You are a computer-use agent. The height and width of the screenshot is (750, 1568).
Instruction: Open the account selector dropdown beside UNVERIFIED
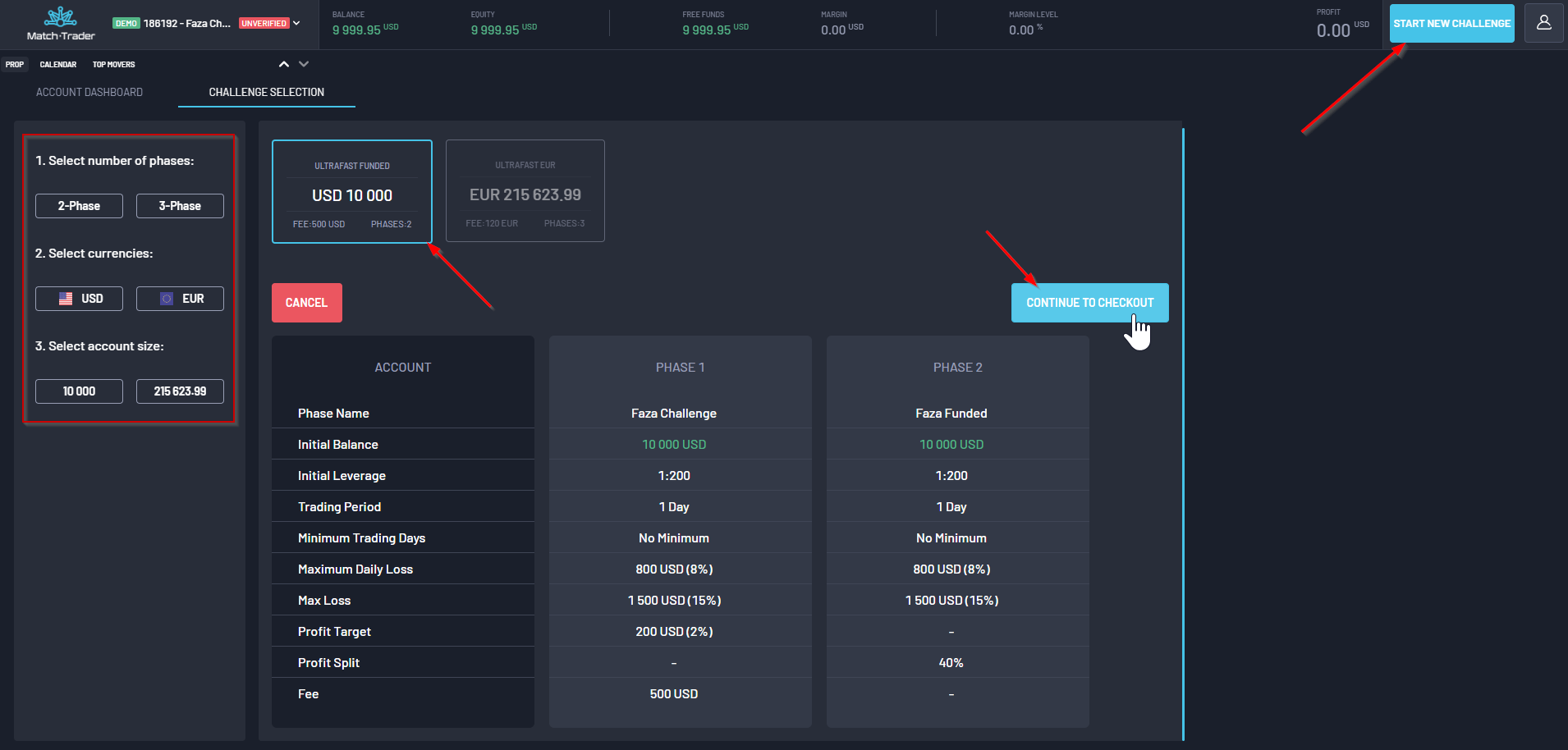click(x=296, y=23)
